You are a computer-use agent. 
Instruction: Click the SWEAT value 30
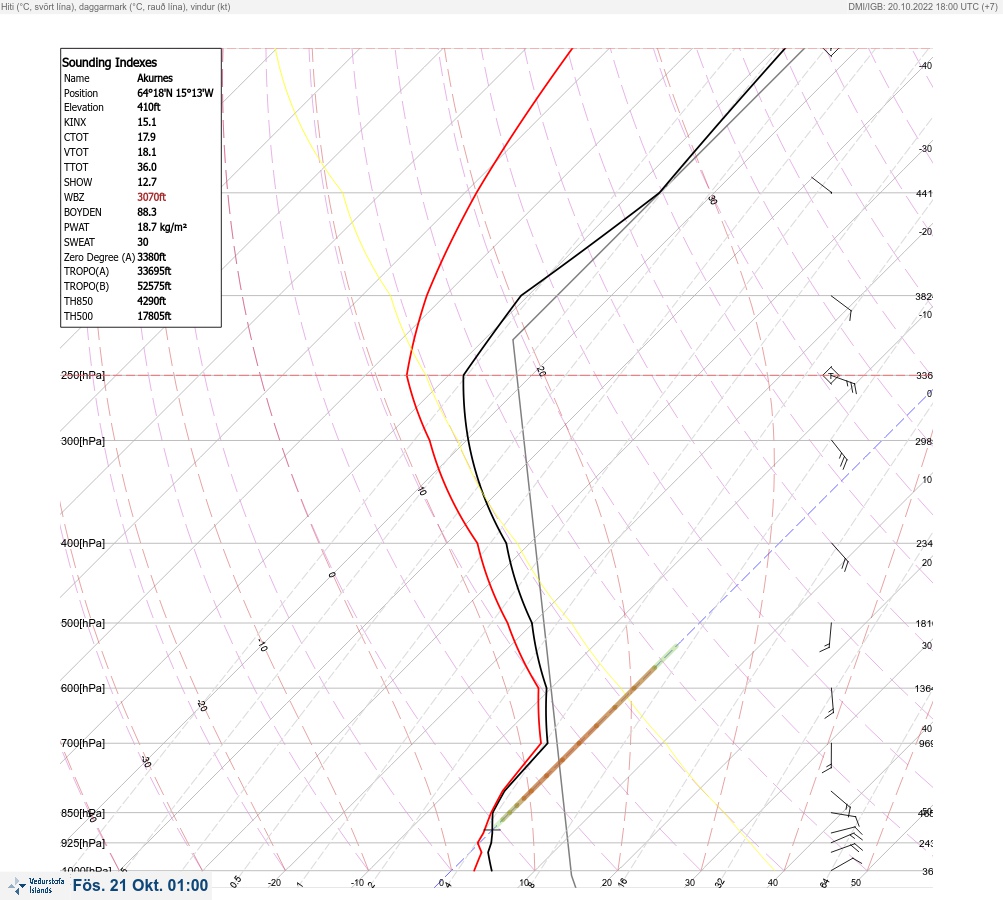143,242
